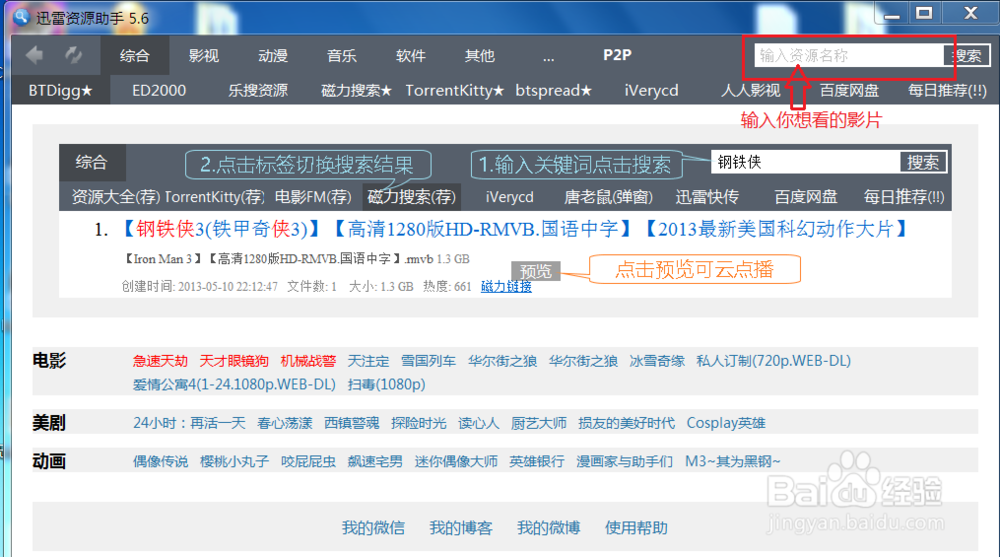Screen dimensions: 1000x557
Task: Open the M3~其为黑钢~ link
Action: pyautogui.click(x=732, y=461)
